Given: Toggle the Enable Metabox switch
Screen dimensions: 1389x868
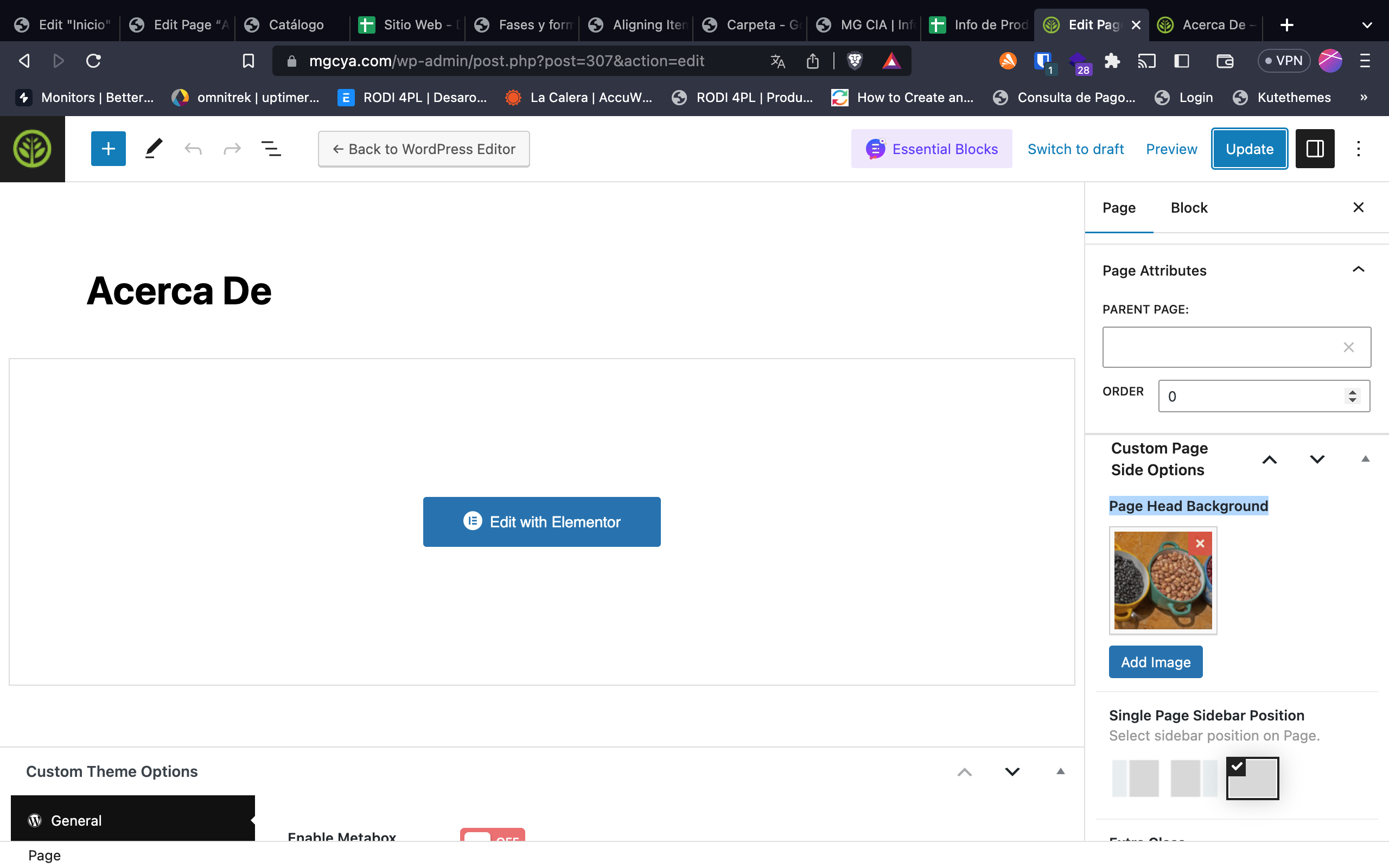Looking at the screenshot, I should [x=492, y=835].
